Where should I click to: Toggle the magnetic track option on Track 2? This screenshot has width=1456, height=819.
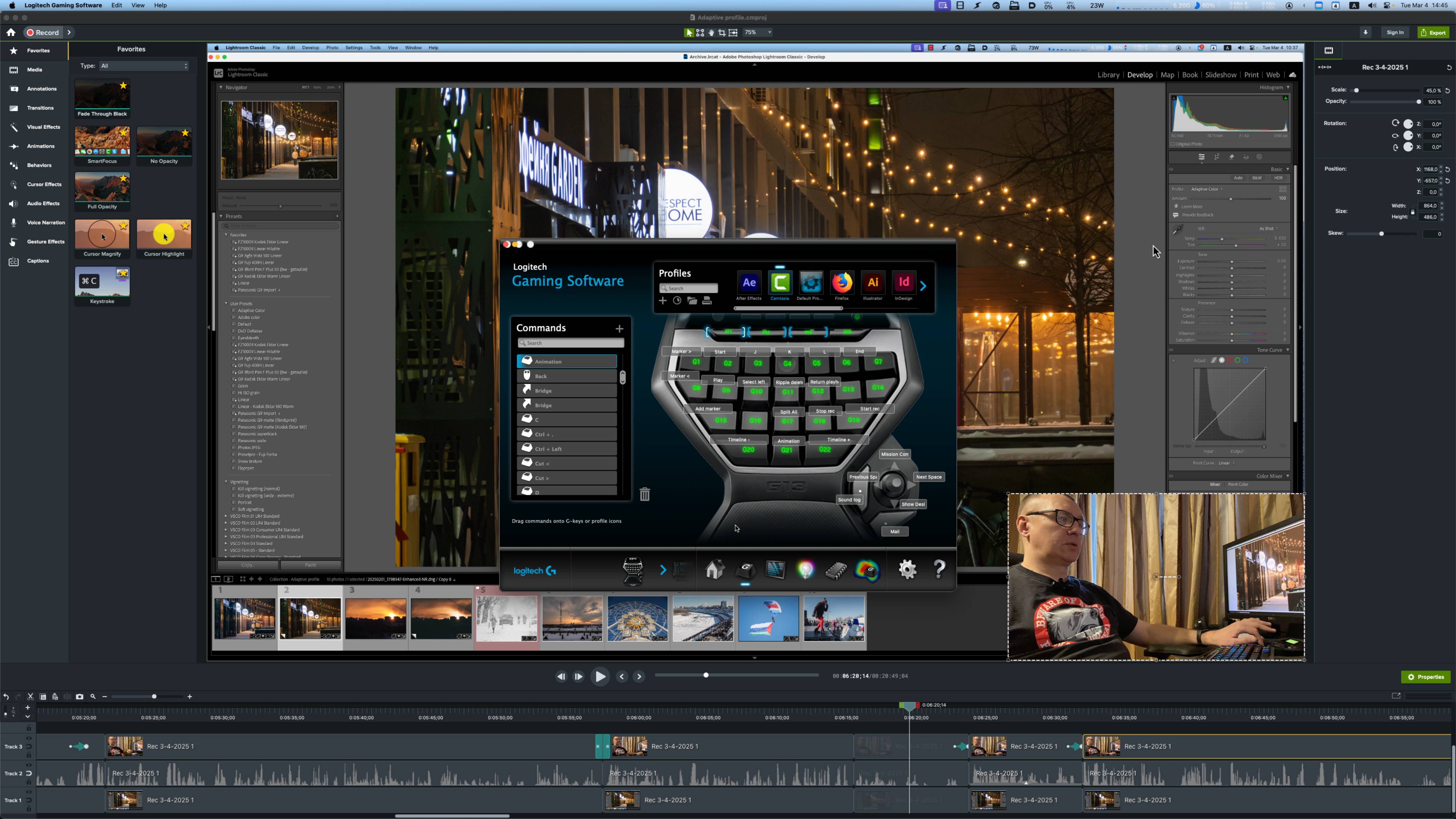point(29,773)
